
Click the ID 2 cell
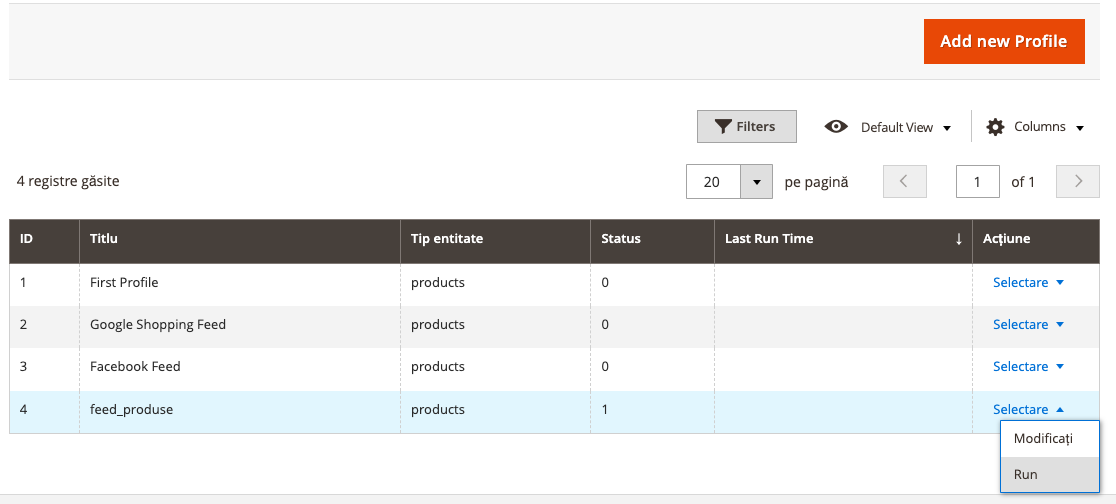tap(44, 325)
